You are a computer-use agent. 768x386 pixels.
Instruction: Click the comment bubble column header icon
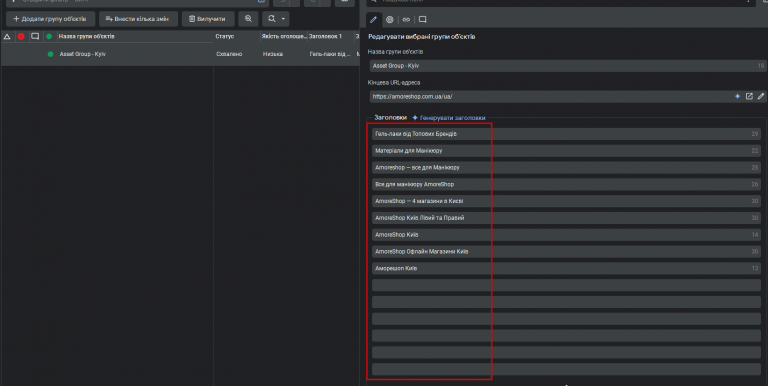point(35,36)
